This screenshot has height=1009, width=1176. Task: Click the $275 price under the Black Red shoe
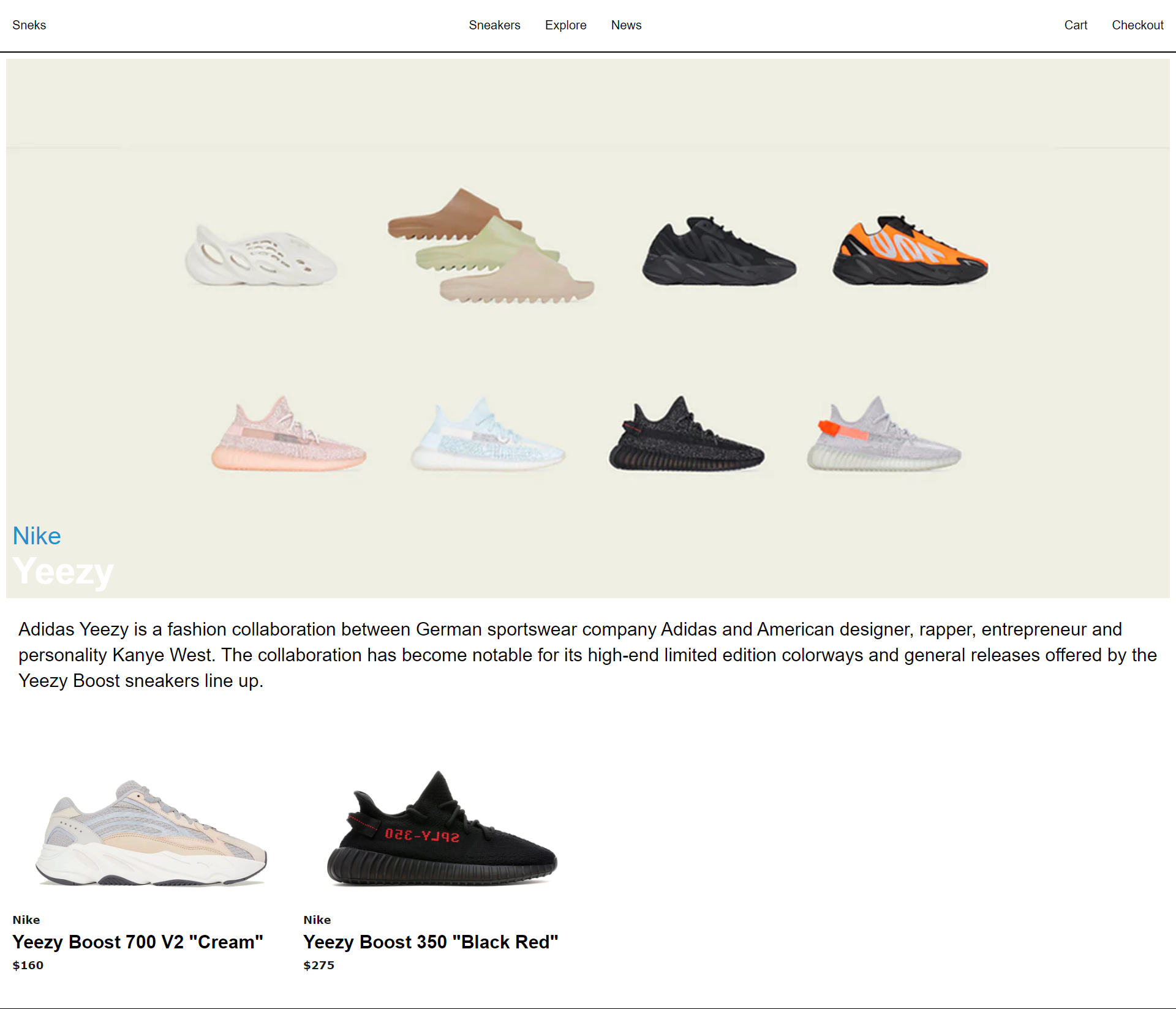(318, 965)
